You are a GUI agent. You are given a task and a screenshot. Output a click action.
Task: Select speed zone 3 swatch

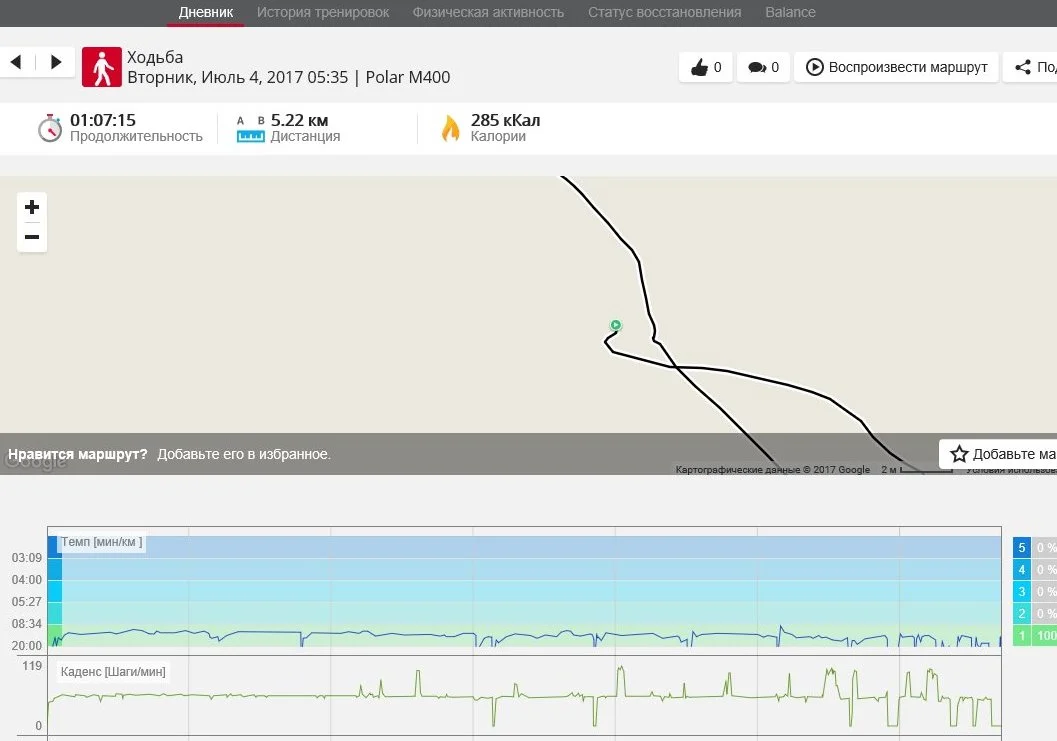click(1021, 591)
